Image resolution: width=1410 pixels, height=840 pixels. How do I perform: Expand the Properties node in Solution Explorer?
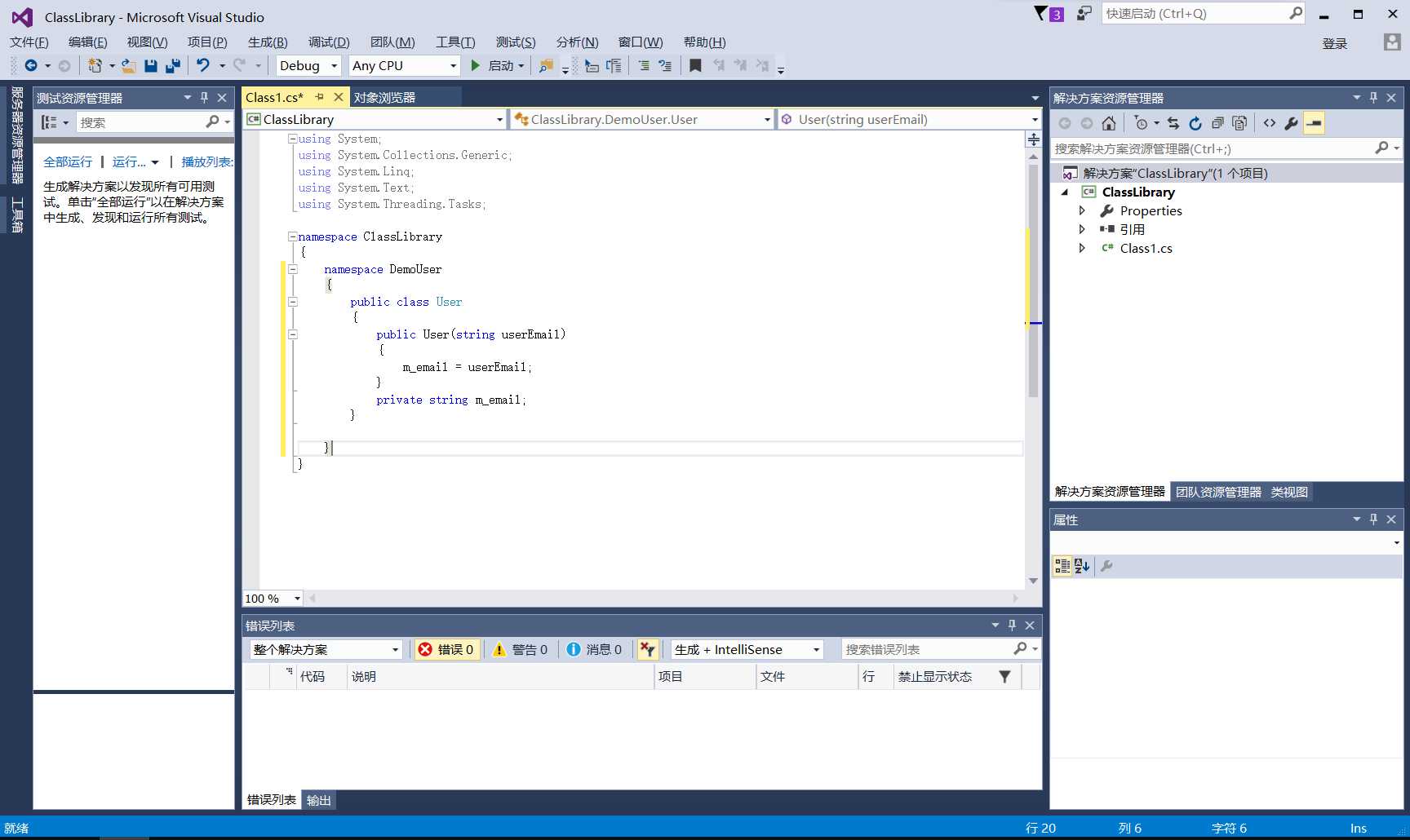[x=1082, y=211]
